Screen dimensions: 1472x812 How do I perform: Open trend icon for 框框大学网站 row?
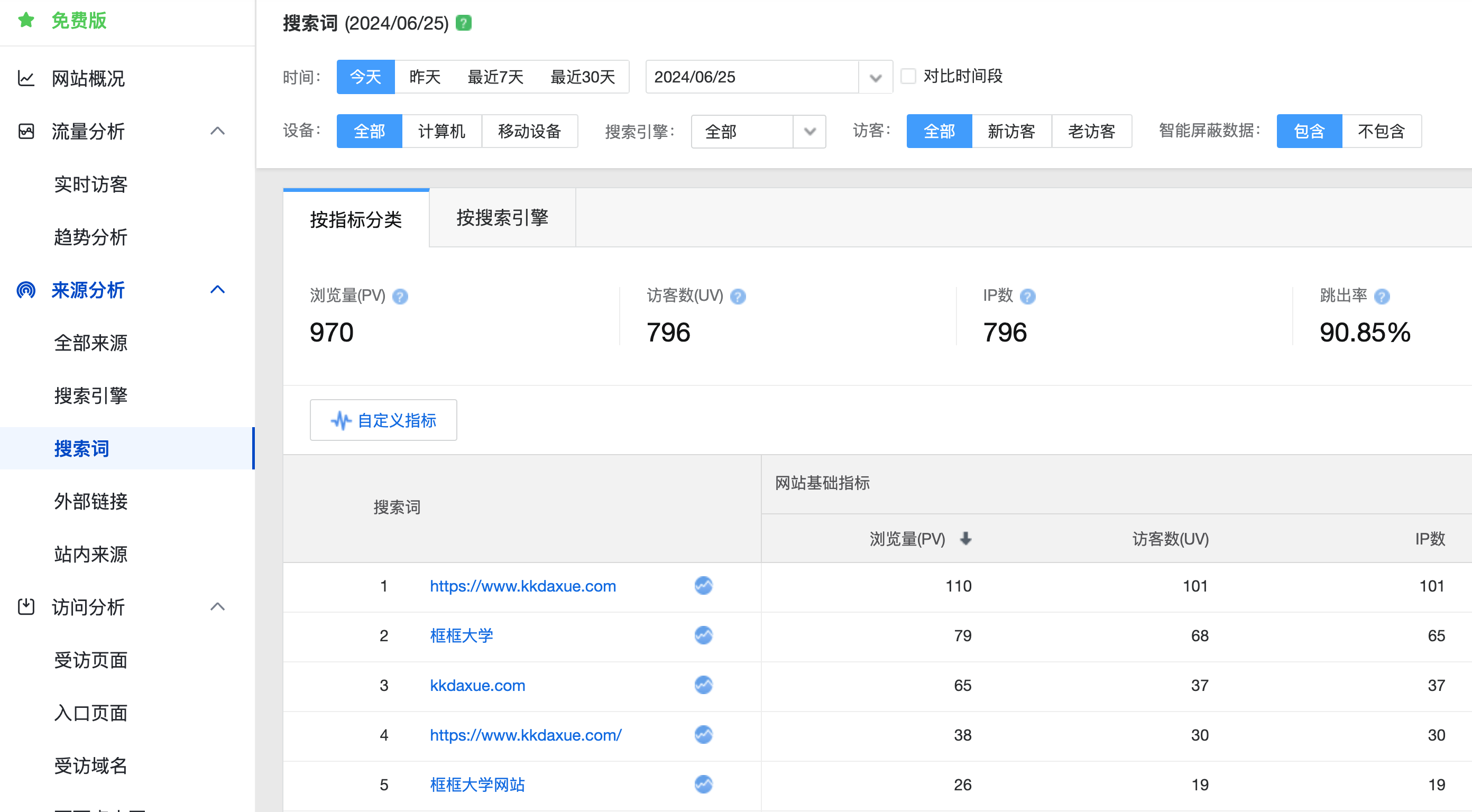tap(703, 784)
